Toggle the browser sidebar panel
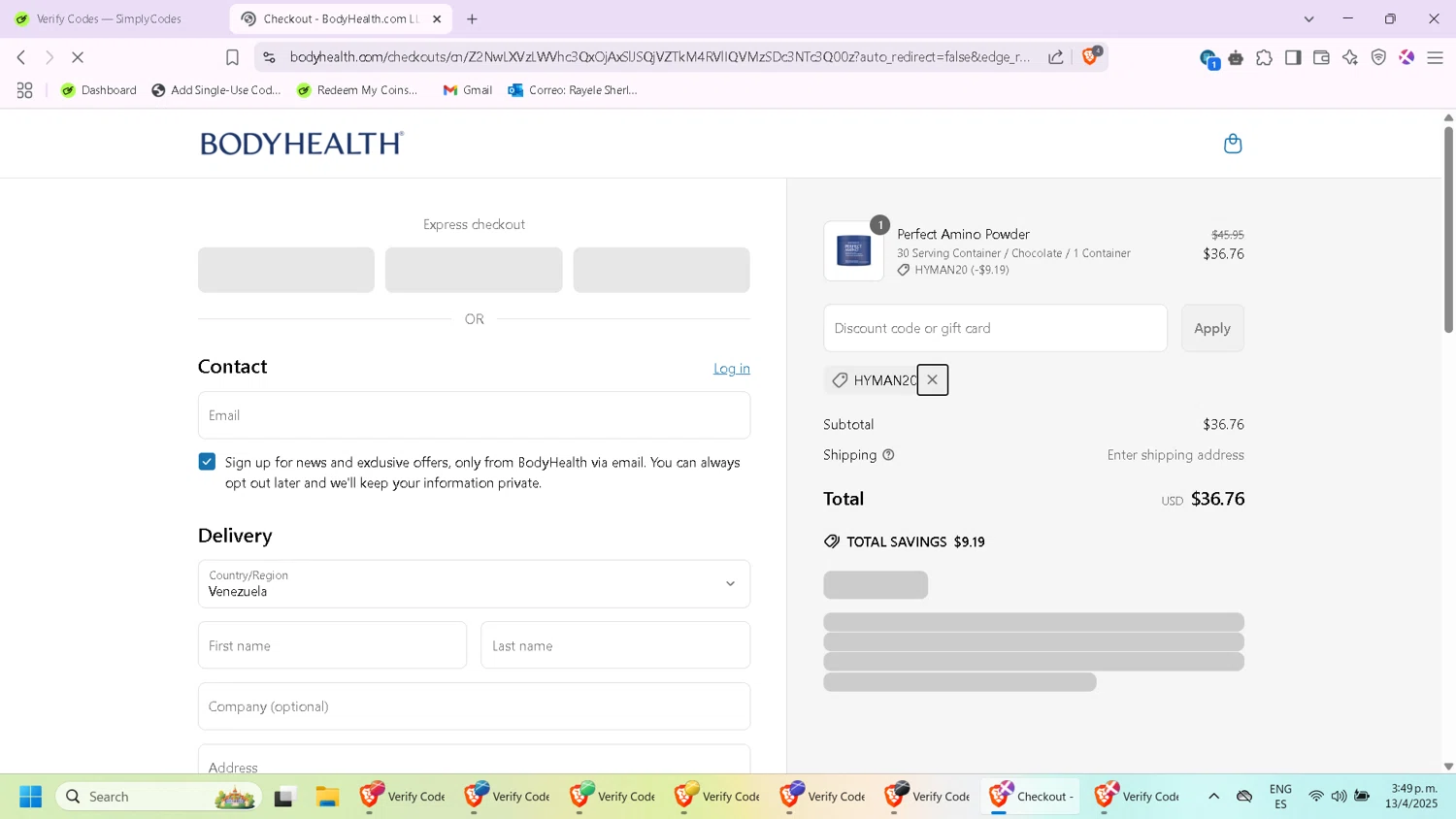The width and height of the screenshot is (1456, 819). coord(1293,58)
